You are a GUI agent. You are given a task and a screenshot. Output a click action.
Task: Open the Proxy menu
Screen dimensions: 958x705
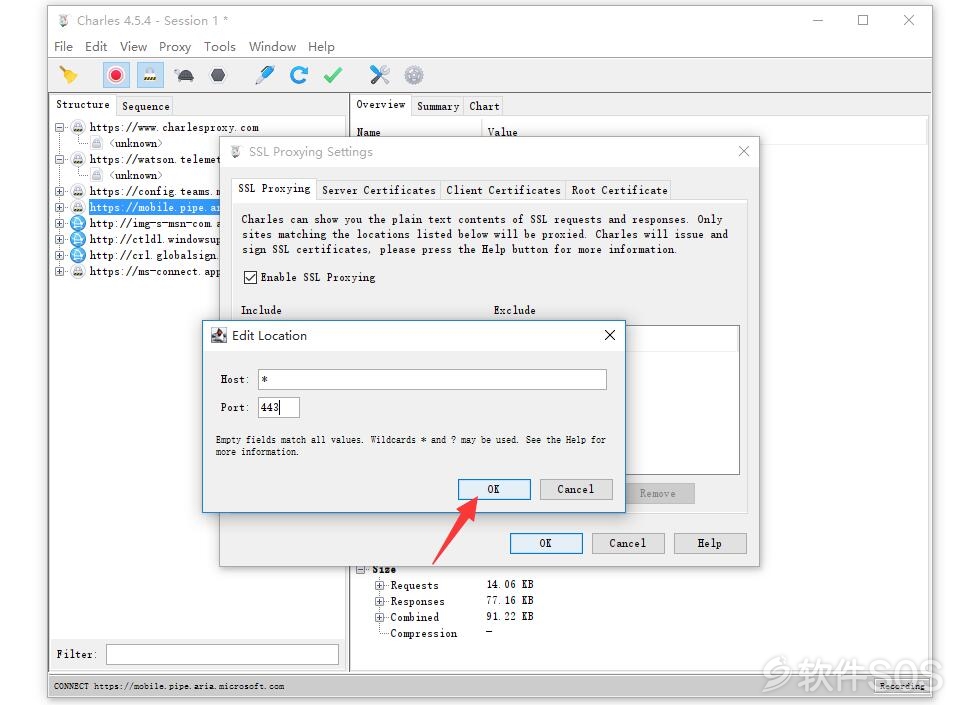(x=175, y=46)
